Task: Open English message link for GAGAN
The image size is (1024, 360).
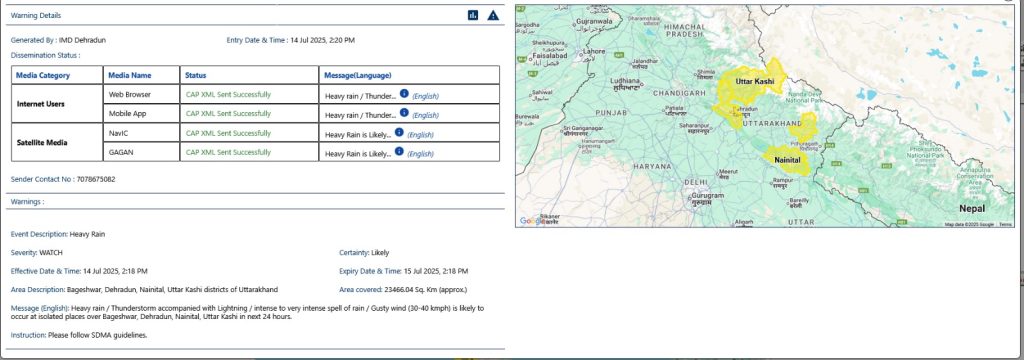Action: (x=420, y=154)
